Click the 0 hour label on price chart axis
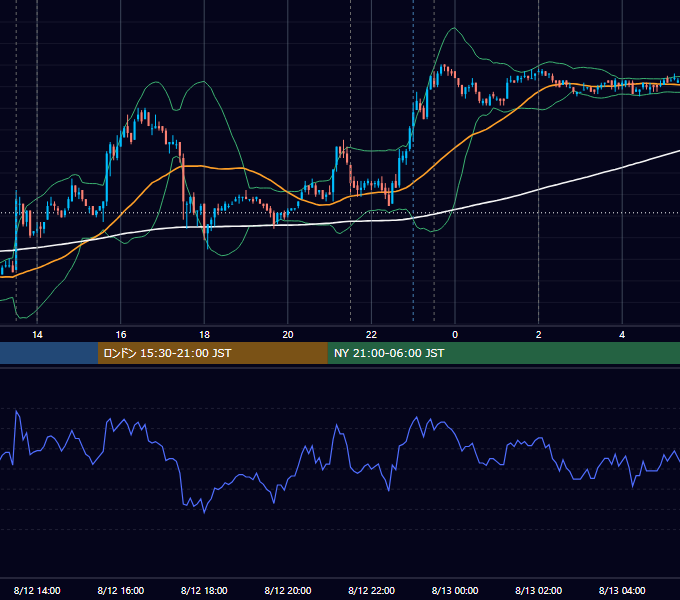Viewport: 680px width, 600px height. pos(455,335)
